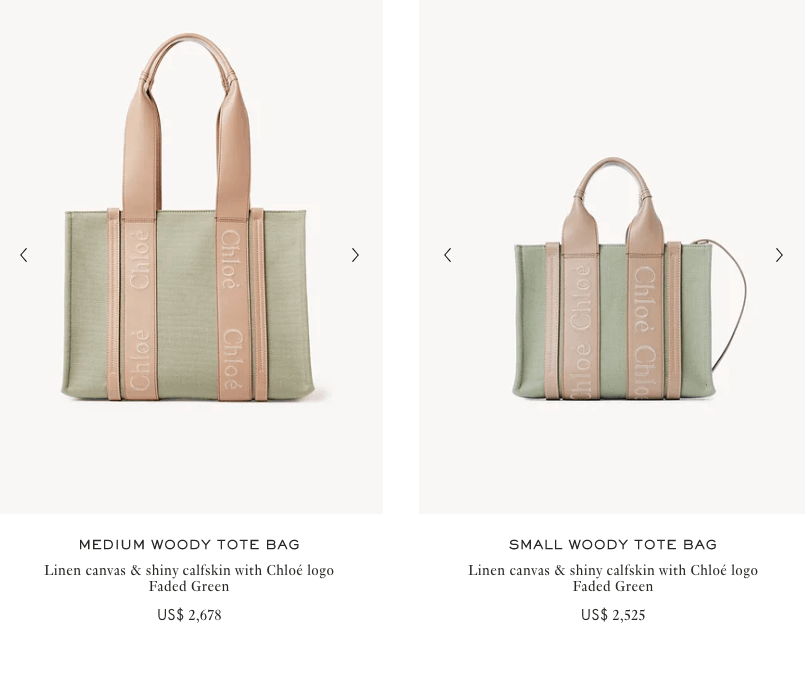Click the small tote's short top handle

pos(613,205)
